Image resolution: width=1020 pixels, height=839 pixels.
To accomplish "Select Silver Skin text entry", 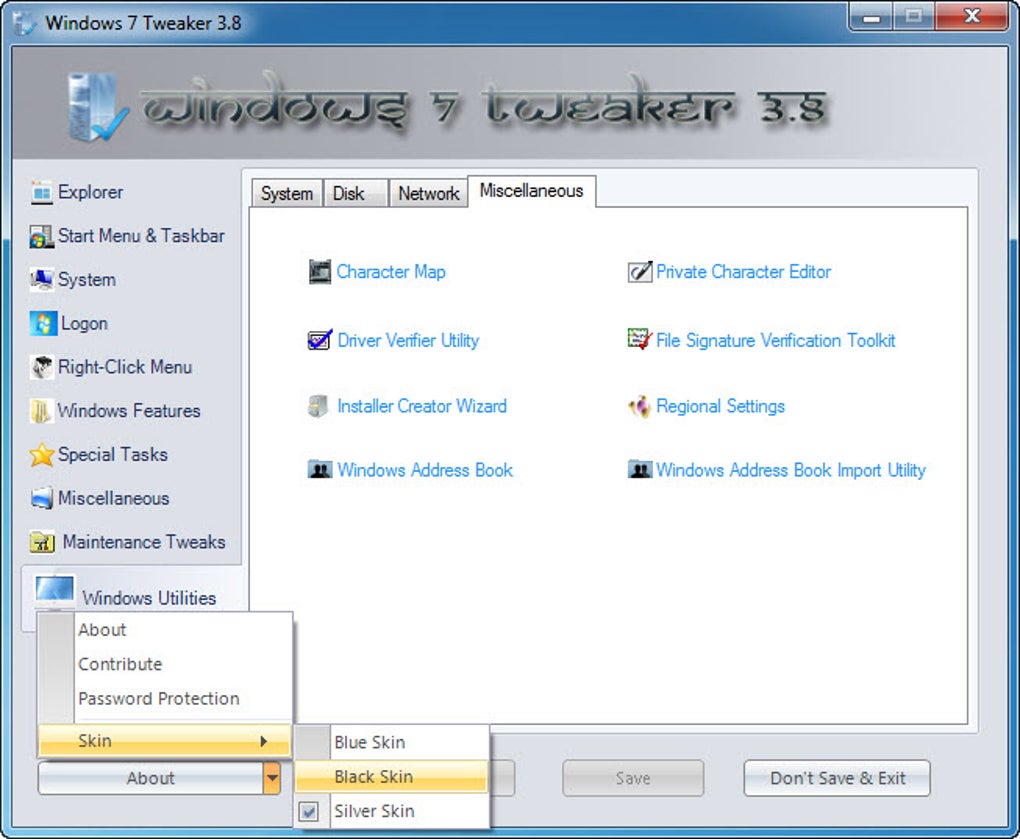I will [x=374, y=811].
